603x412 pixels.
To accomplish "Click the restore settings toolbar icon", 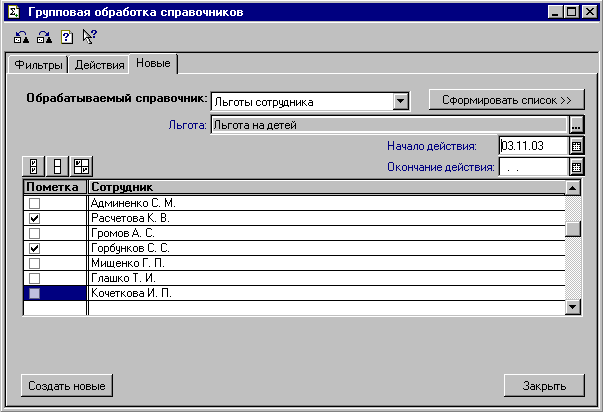I will 21,37.
